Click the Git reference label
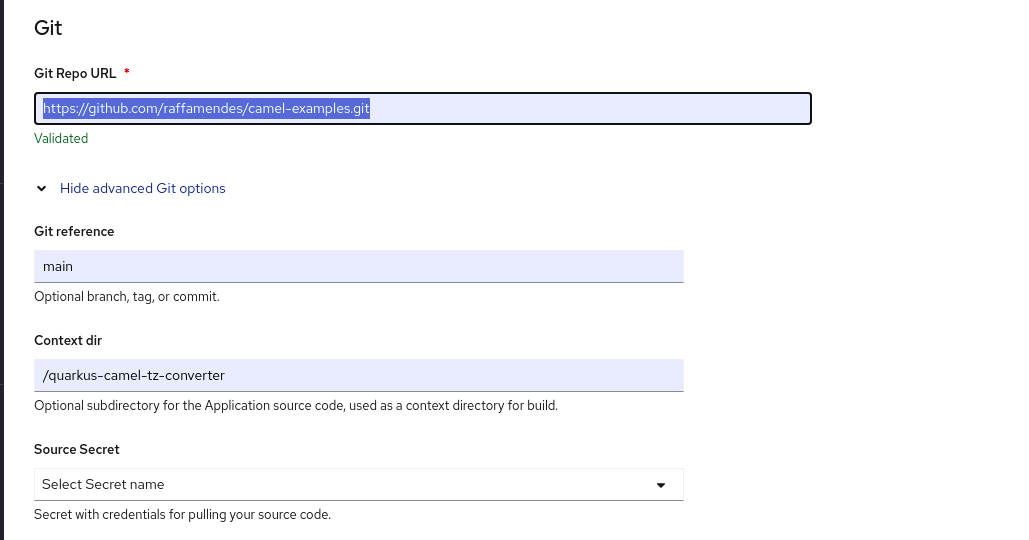The height and width of the screenshot is (540, 1029). click(74, 231)
